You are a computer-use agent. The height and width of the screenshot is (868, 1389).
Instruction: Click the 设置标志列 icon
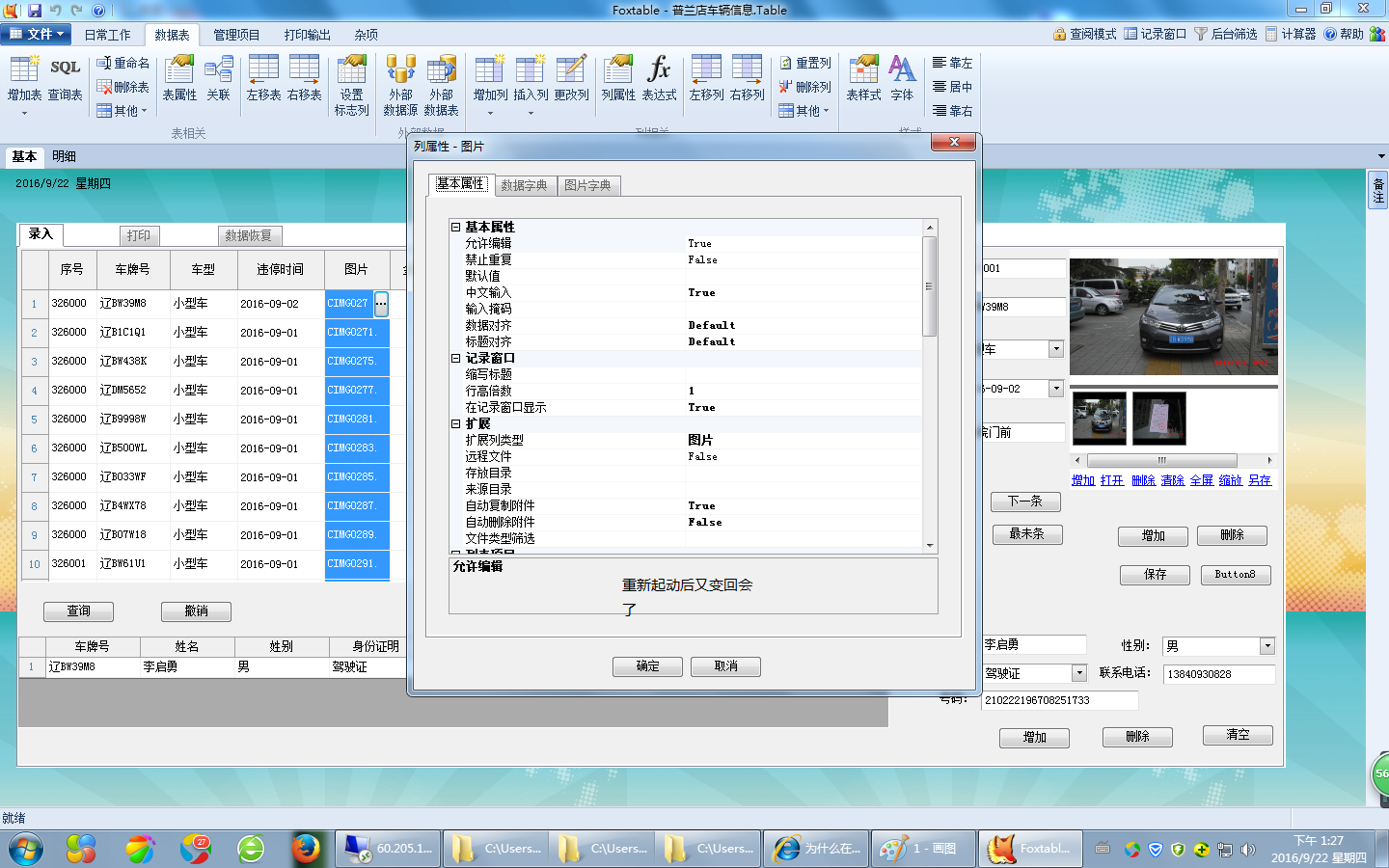pyautogui.click(x=351, y=86)
